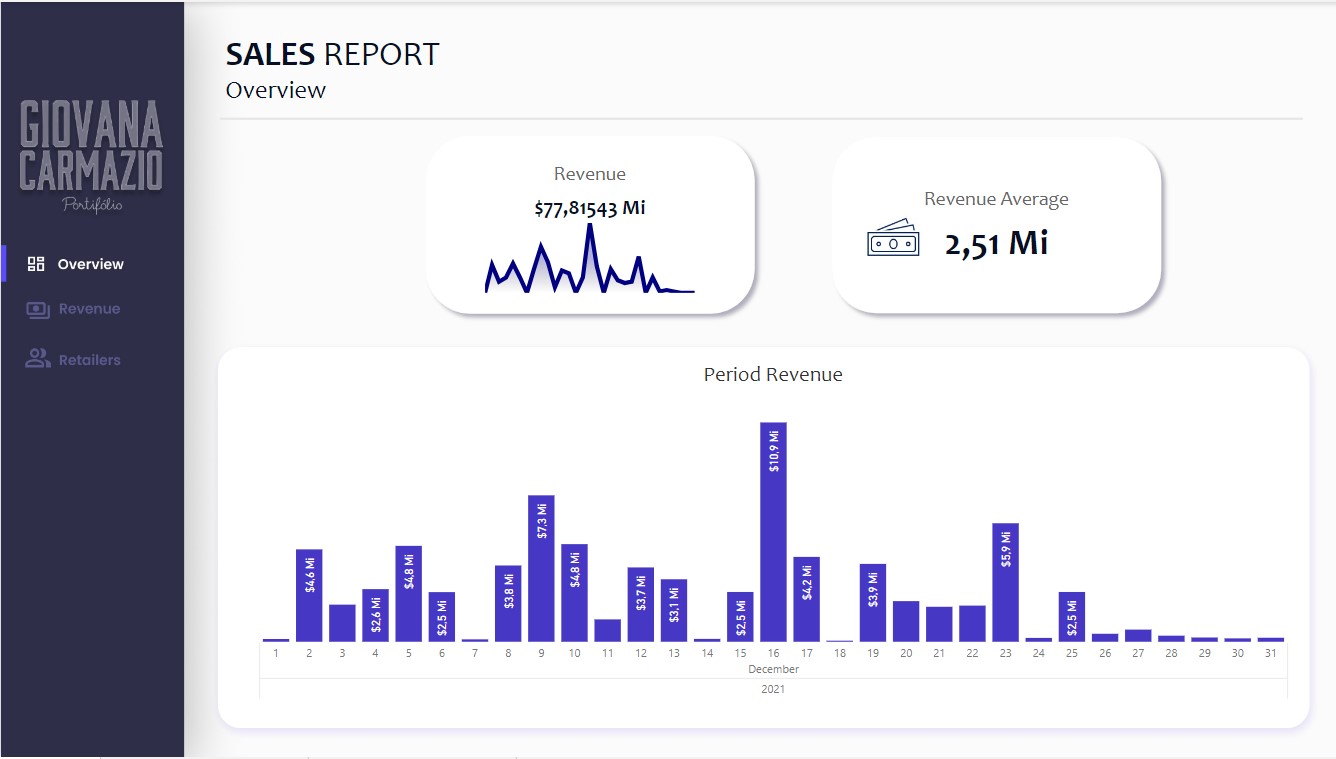
Task: Click the day 18 axis label
Action: coord(840,653)
